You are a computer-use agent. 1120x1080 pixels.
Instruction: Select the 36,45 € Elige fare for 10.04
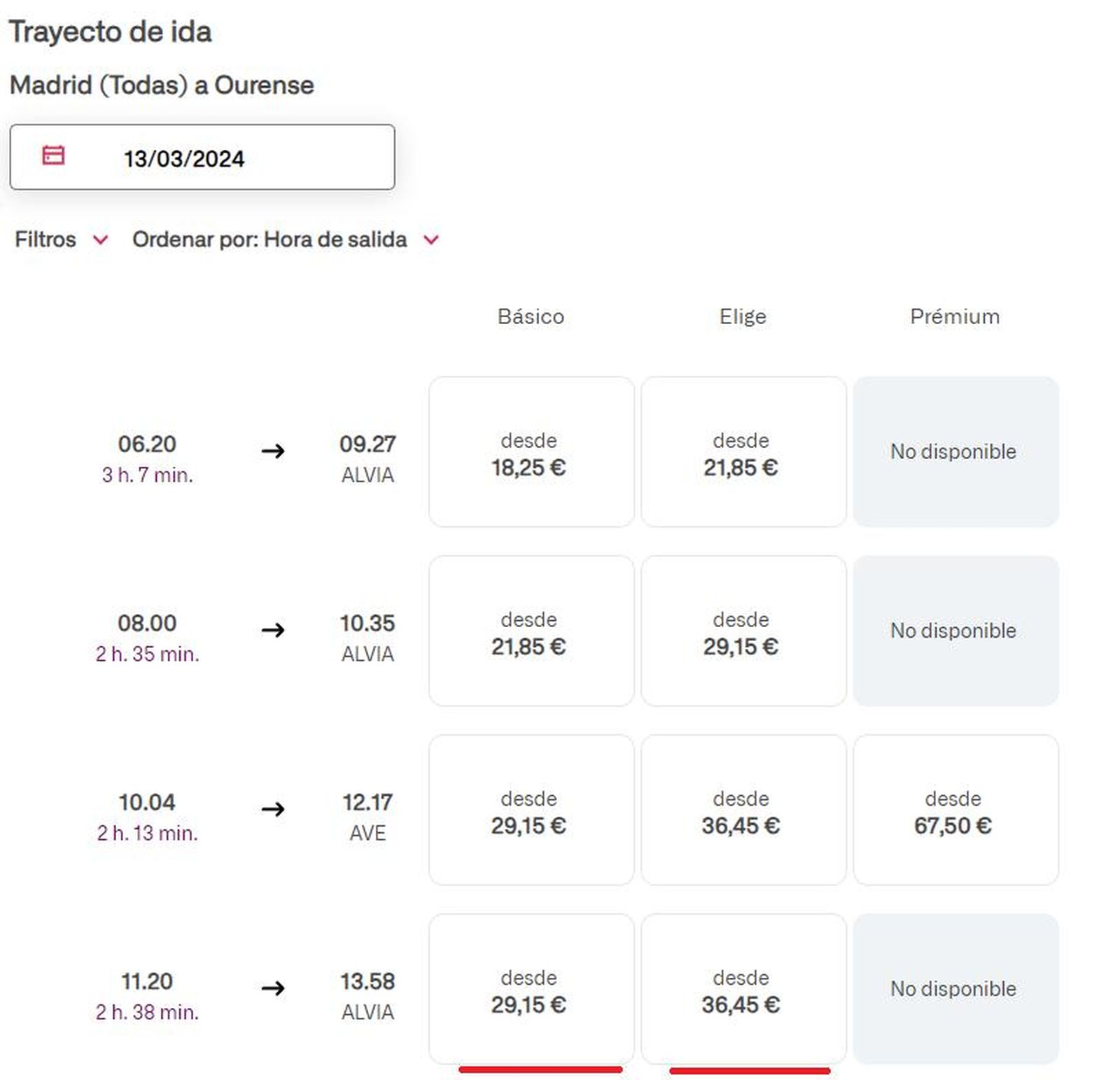click(x=744, y=811)
